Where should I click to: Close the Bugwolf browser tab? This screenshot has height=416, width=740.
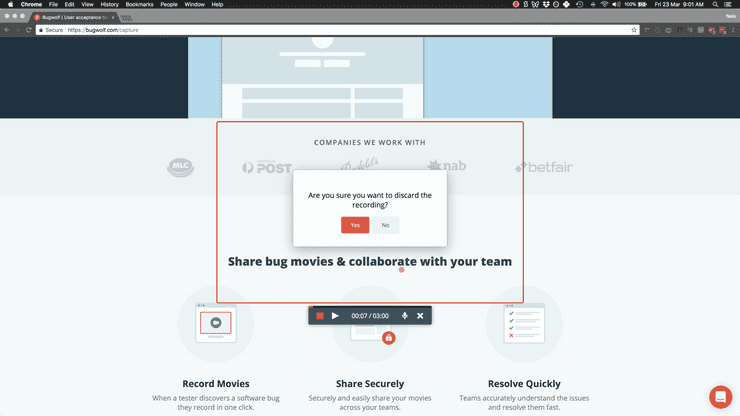(113, 17)
